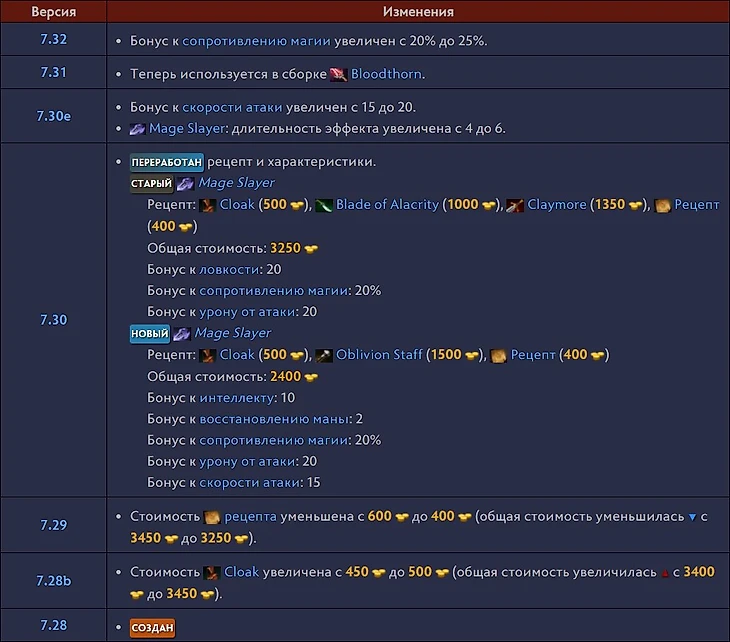This screenshot has width=730, height=642.
Task: Open the version 7.30e link
Action: coord(53,116)
